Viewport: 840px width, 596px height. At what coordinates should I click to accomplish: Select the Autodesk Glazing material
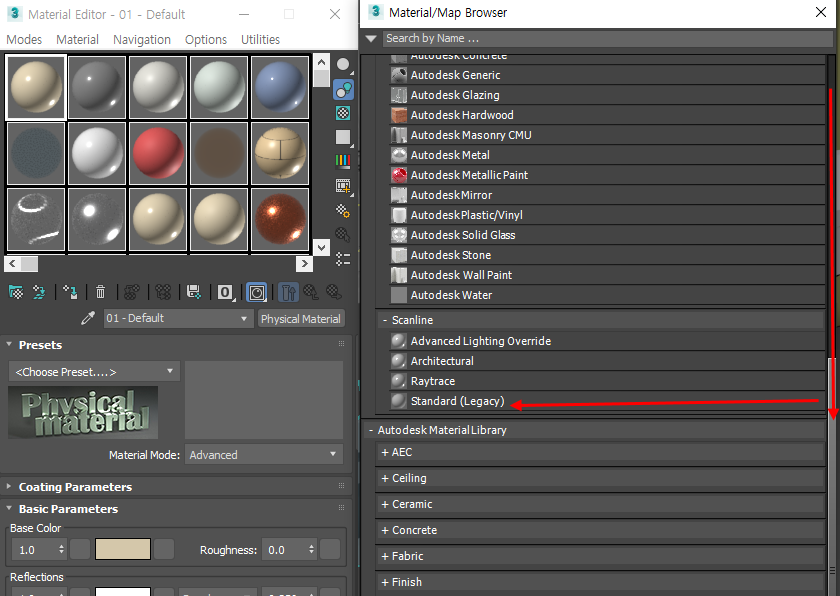click(x=608, y=95)
